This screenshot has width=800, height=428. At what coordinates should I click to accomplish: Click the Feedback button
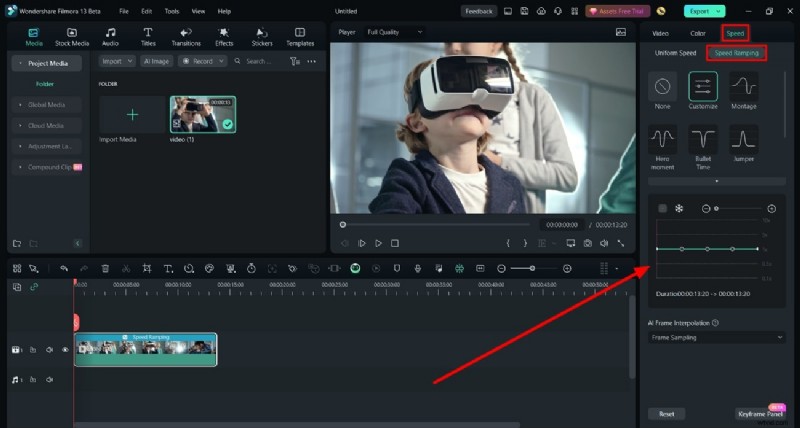[x=479, y=11]
